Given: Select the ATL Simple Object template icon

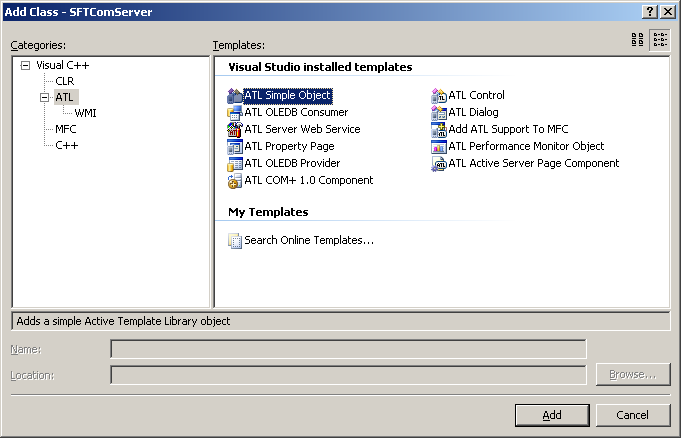Looking at the screenshot, I should [235, 96].
